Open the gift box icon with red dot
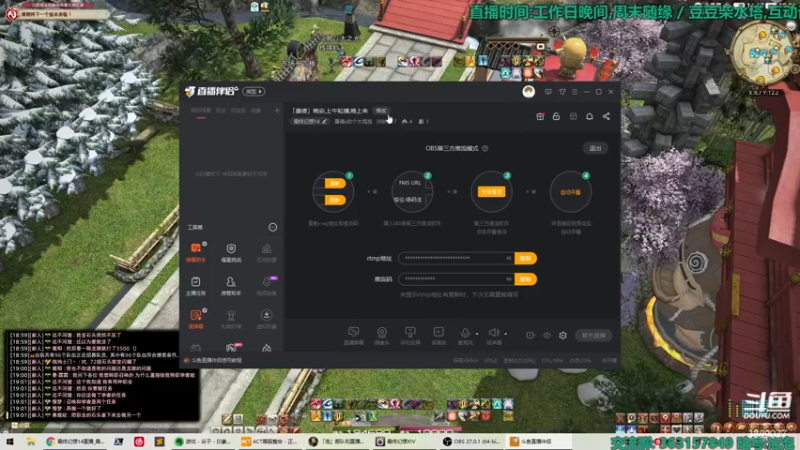 tap(540, 116)
